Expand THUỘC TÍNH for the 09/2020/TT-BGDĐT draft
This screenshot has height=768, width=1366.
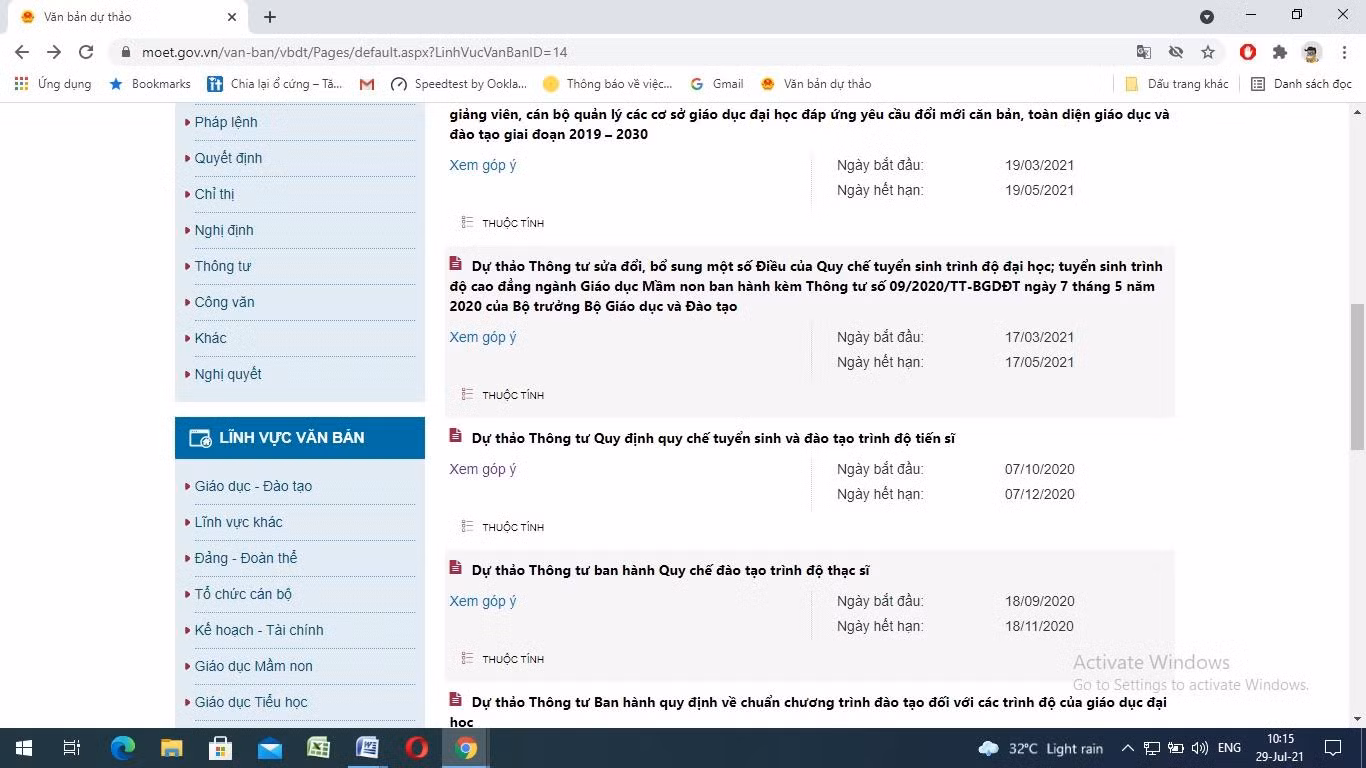pos(503,395)
